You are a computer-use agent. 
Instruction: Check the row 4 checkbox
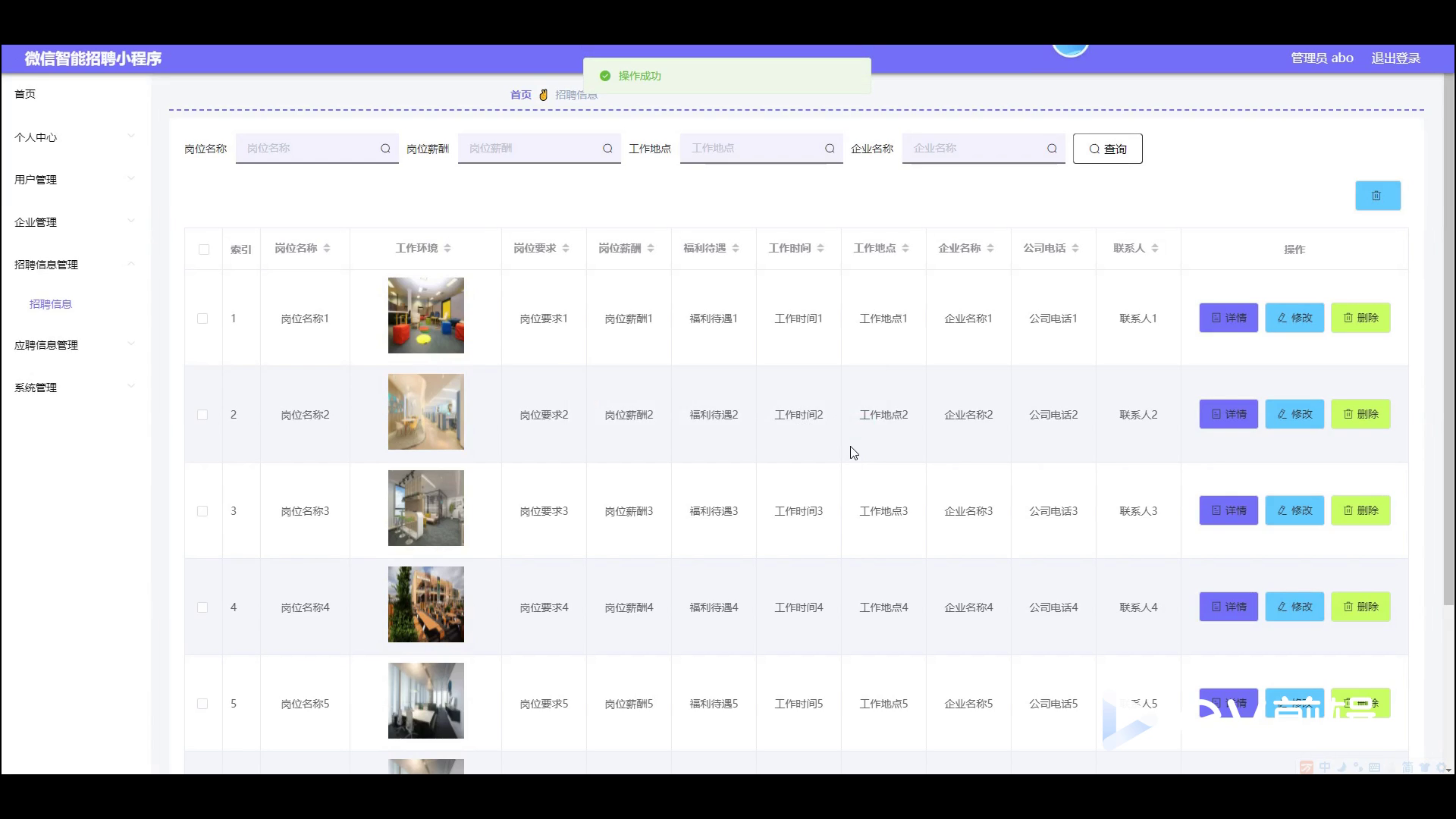click(x=202, y=607)
